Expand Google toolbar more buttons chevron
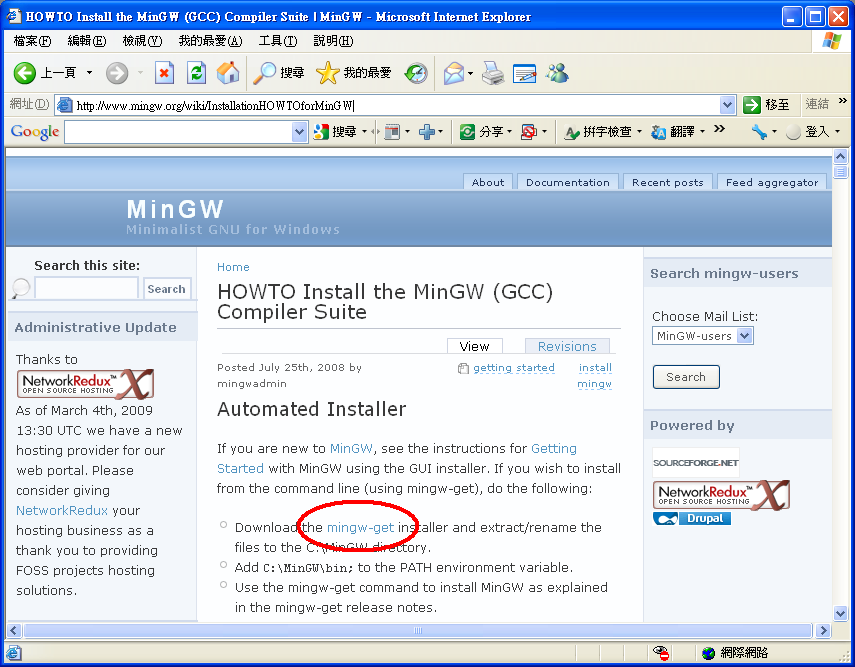This screenshot has height=667, width=855. (x=720, y=129)
